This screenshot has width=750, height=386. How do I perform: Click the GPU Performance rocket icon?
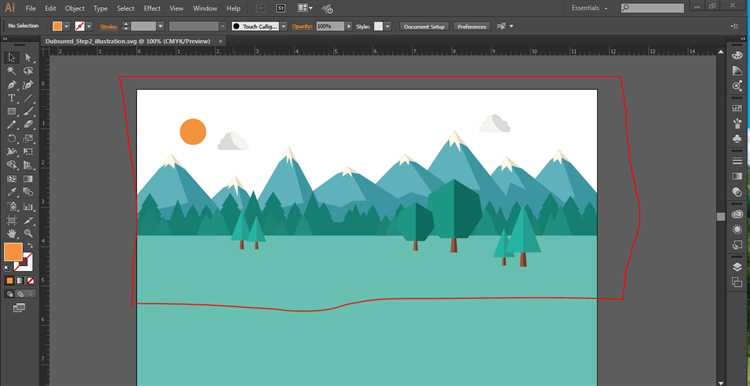327,9
